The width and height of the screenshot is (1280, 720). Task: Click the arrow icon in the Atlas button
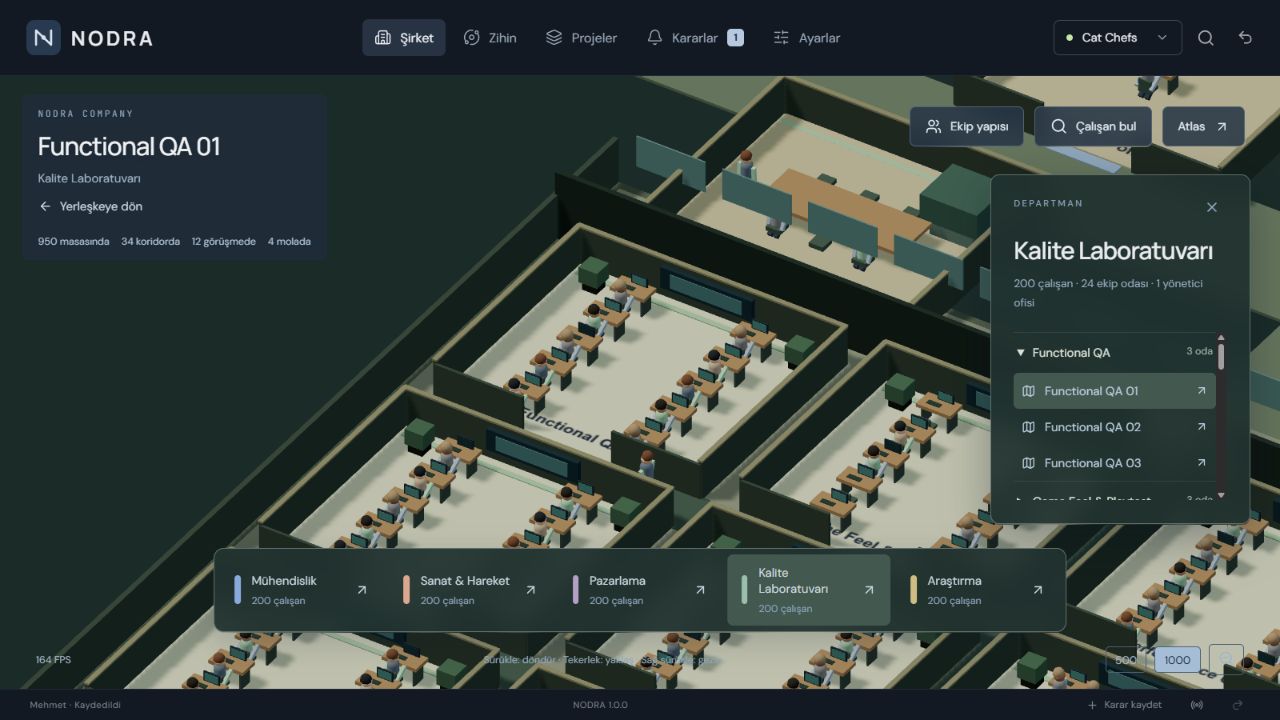click(1221, 127)
